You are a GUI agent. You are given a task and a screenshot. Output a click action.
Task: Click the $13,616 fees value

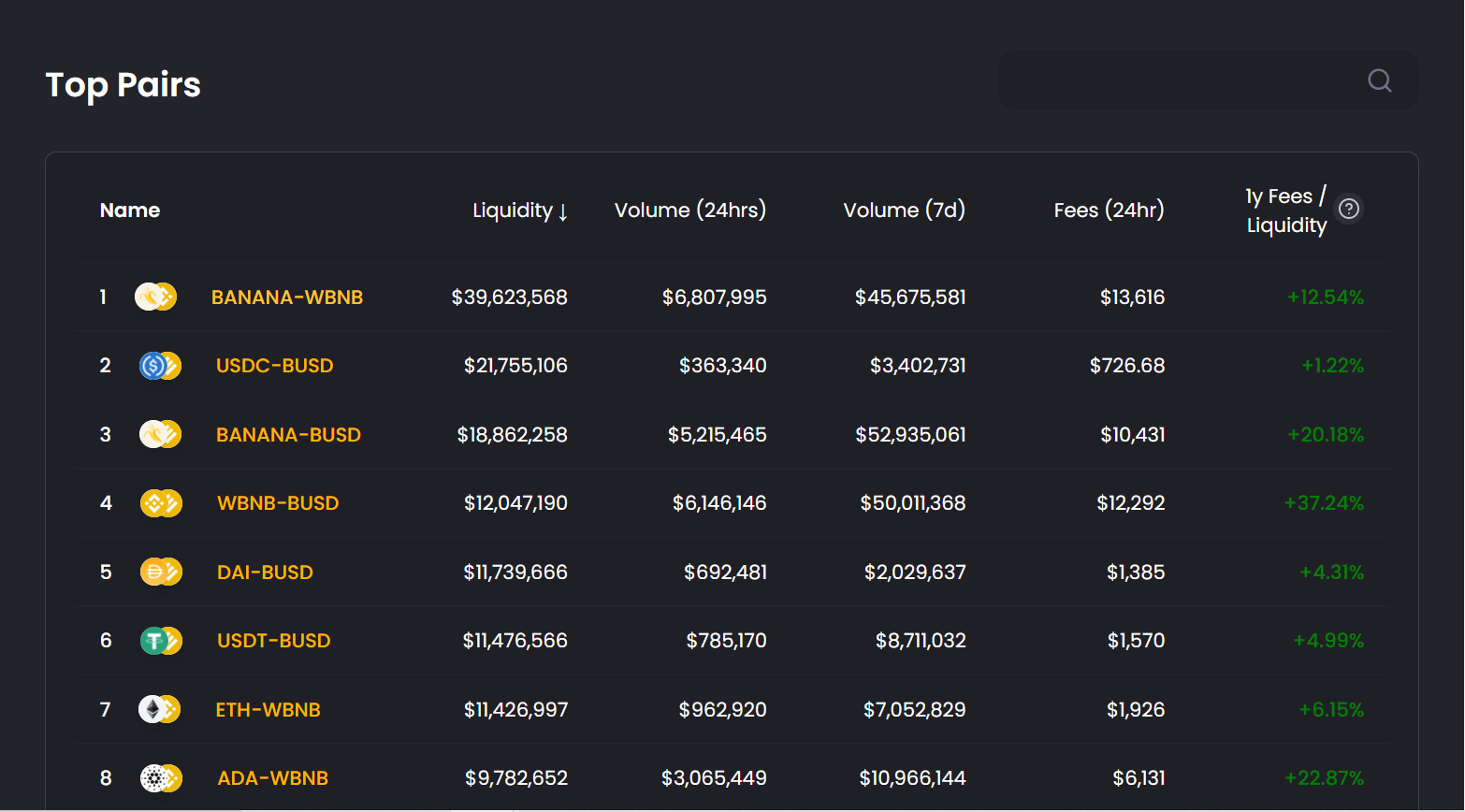point(1133,297)
